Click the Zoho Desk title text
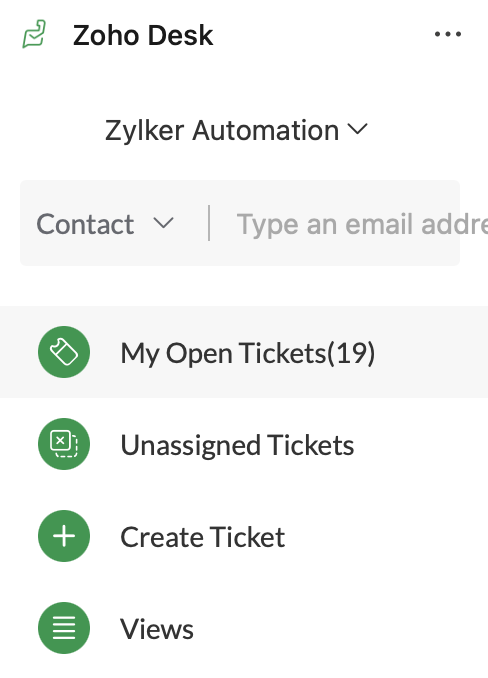488x678 pixels. pos(143,35)
